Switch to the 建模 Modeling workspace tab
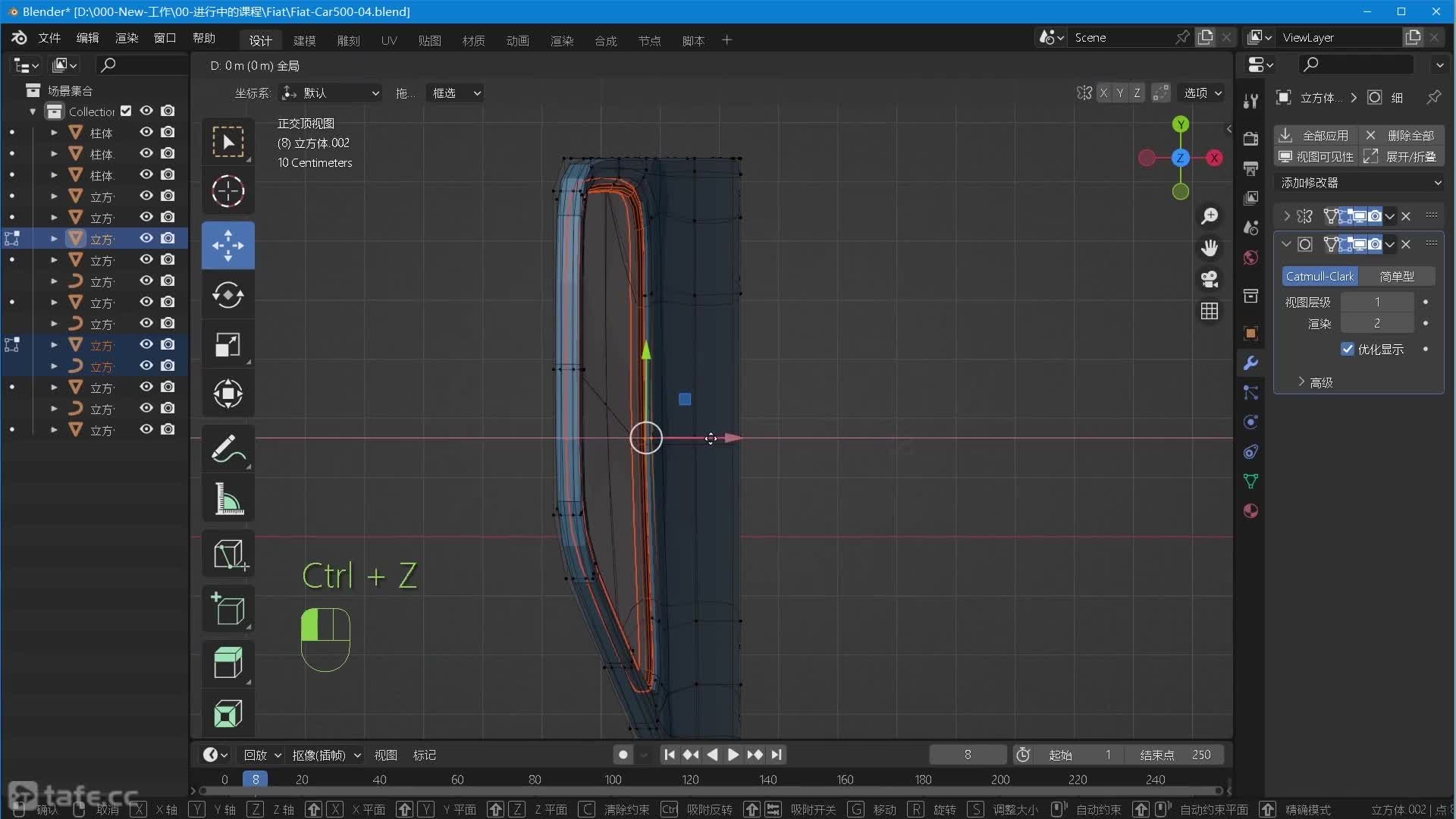 click(305, 40)
